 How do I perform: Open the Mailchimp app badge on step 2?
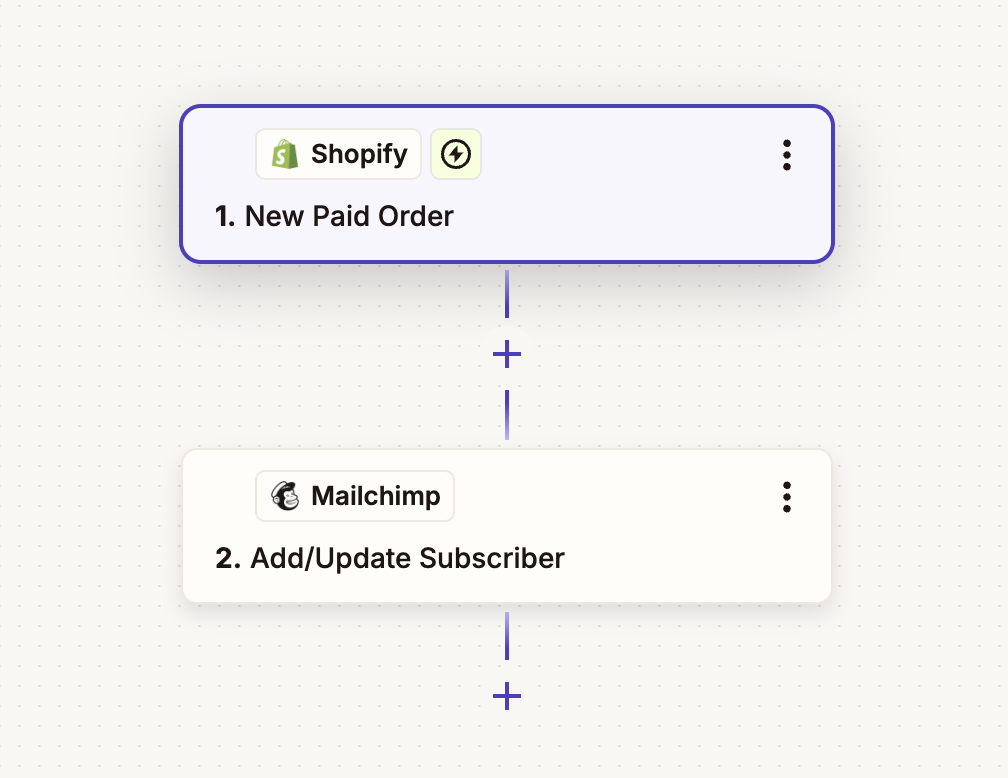coord(355,495)
